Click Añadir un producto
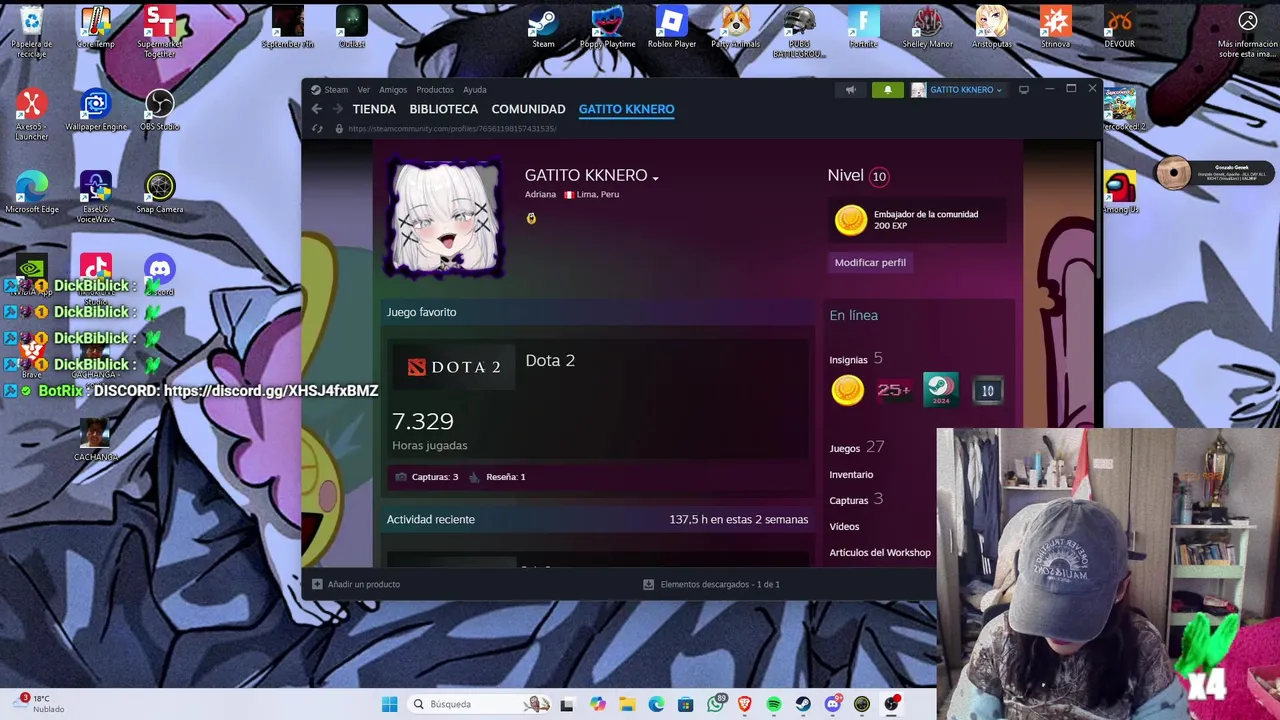1280x720 pixels. 356,584
